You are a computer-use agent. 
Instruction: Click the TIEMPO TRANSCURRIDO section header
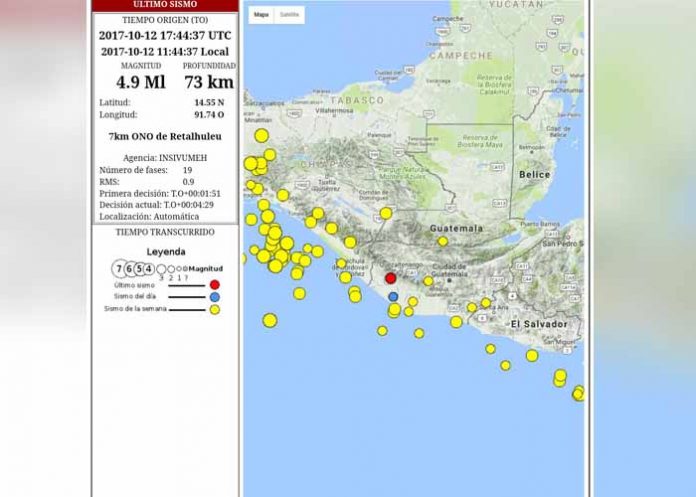165,231
